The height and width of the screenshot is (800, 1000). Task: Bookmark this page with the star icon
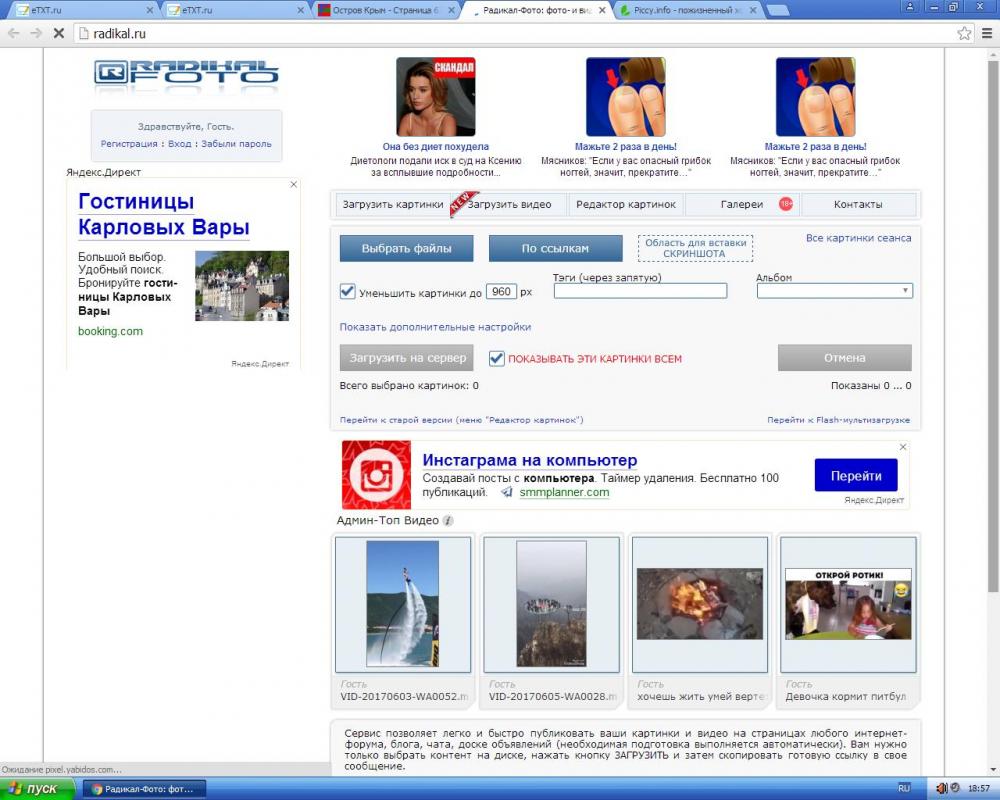(x=964, y=33)
